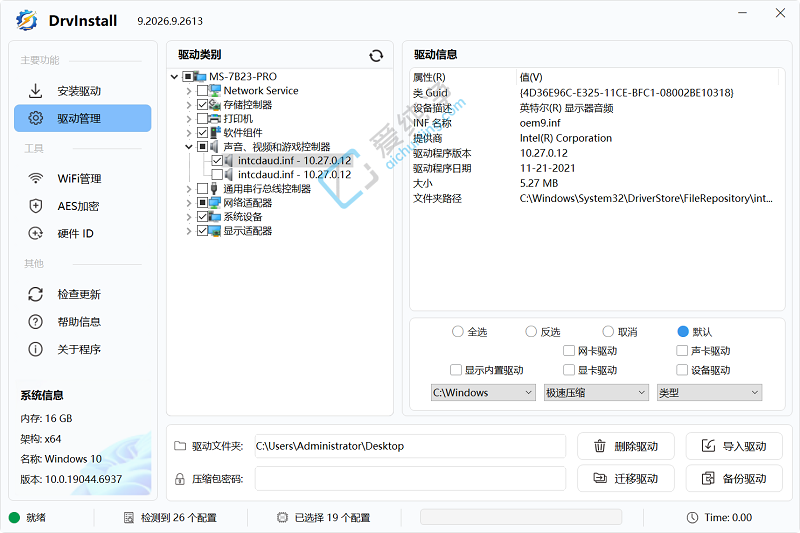The image size is (800, 533).
Task: Click the 驱动文件夹 path input field
Action: tap(410, 446)
